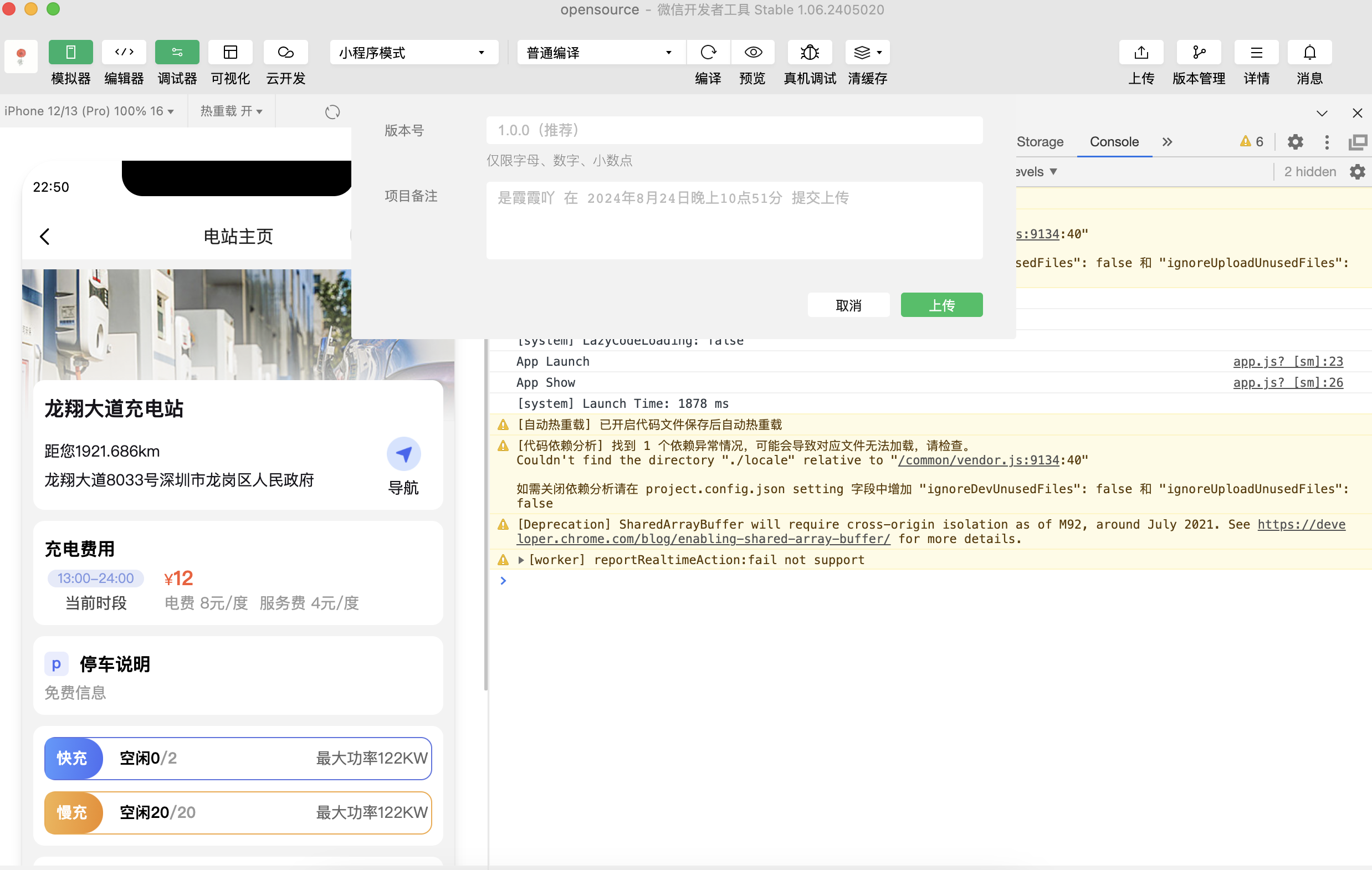The height and width of the screenshot is (870, 1372).
Task: Click the Deprecation warning triangle icon
Action: point(503,524)
